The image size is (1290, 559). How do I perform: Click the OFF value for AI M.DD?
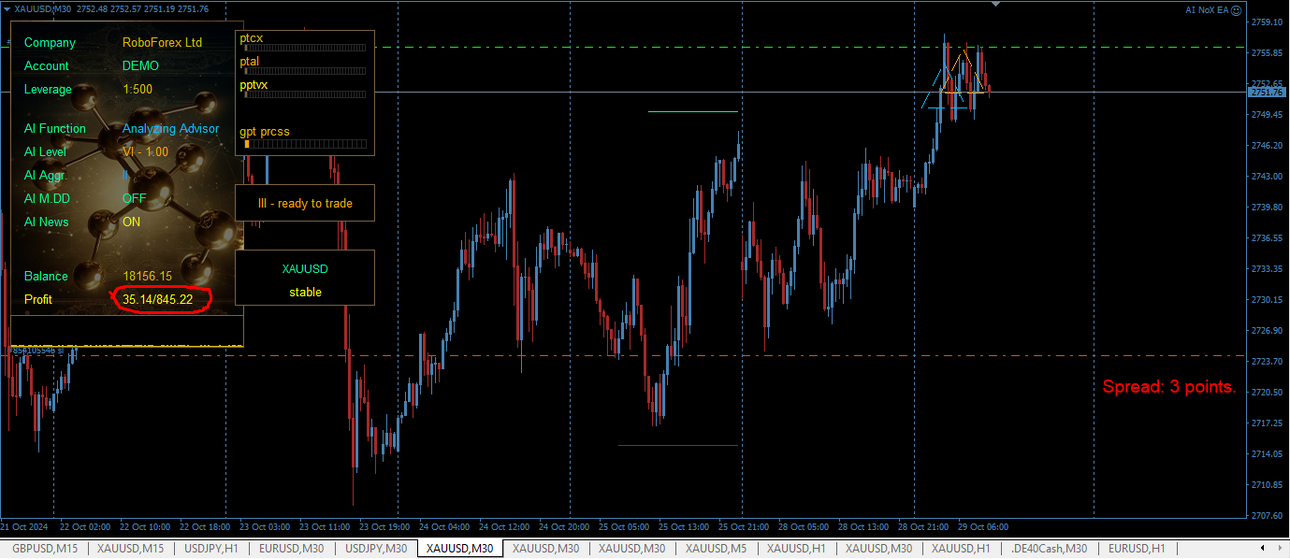coord(134,198)
